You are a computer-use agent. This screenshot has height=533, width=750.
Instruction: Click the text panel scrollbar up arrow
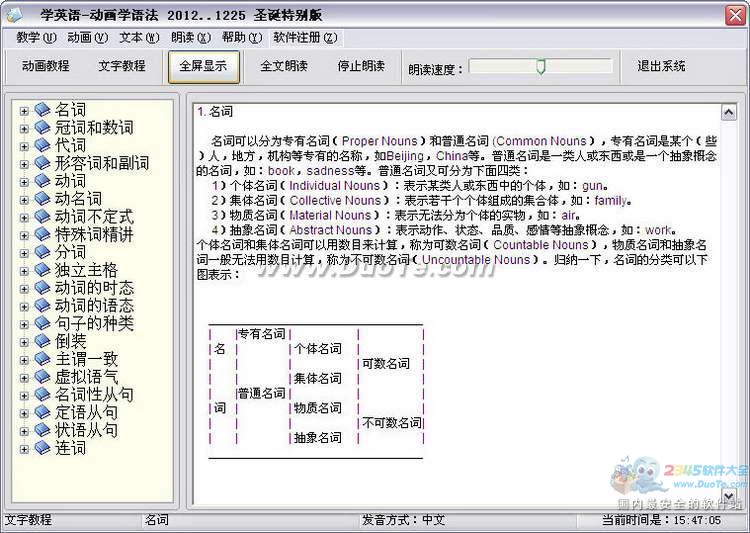click(x=728, y=110)
